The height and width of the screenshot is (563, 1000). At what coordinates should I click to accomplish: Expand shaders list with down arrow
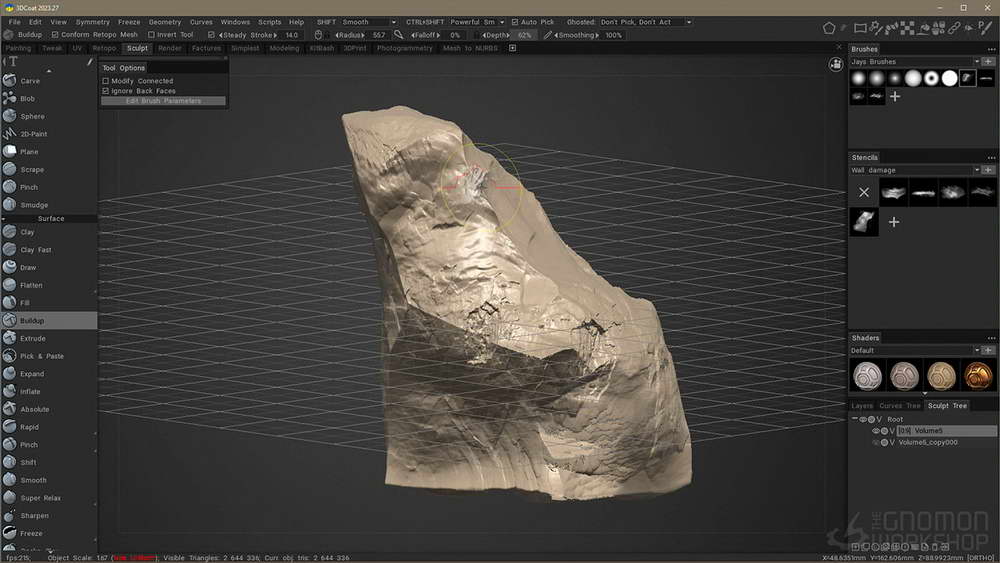(x=925, y=394)
